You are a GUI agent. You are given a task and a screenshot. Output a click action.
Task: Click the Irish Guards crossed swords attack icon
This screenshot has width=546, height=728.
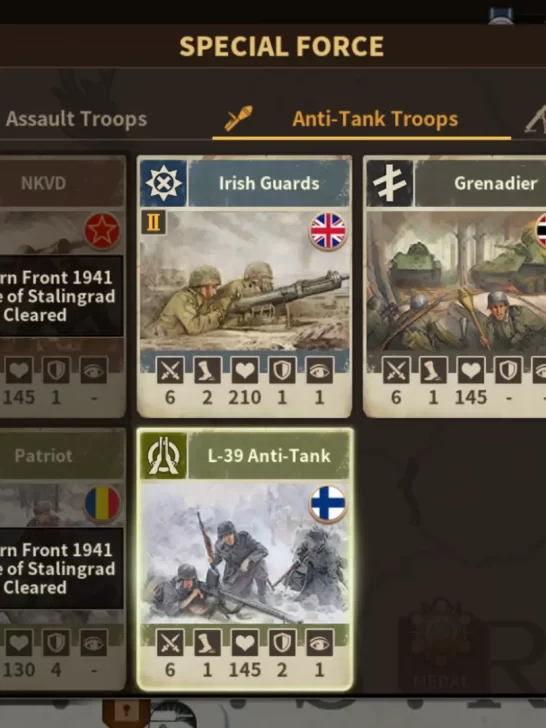[x=170, y=370]
